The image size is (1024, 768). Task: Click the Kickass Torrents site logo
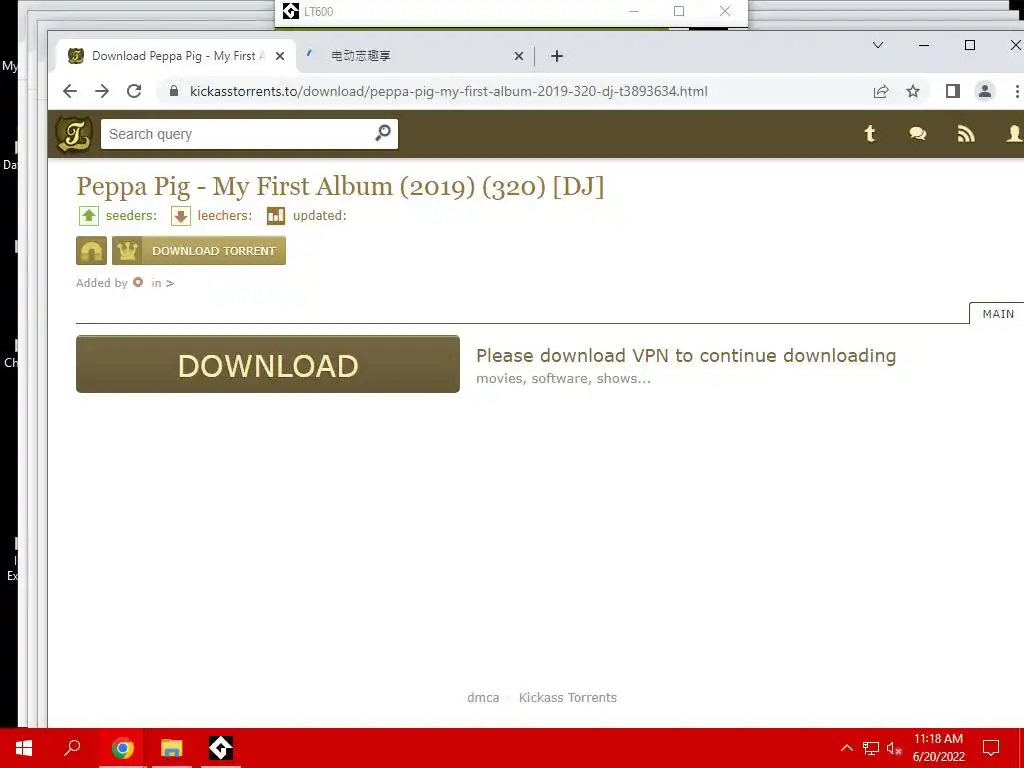pos(74,135)
